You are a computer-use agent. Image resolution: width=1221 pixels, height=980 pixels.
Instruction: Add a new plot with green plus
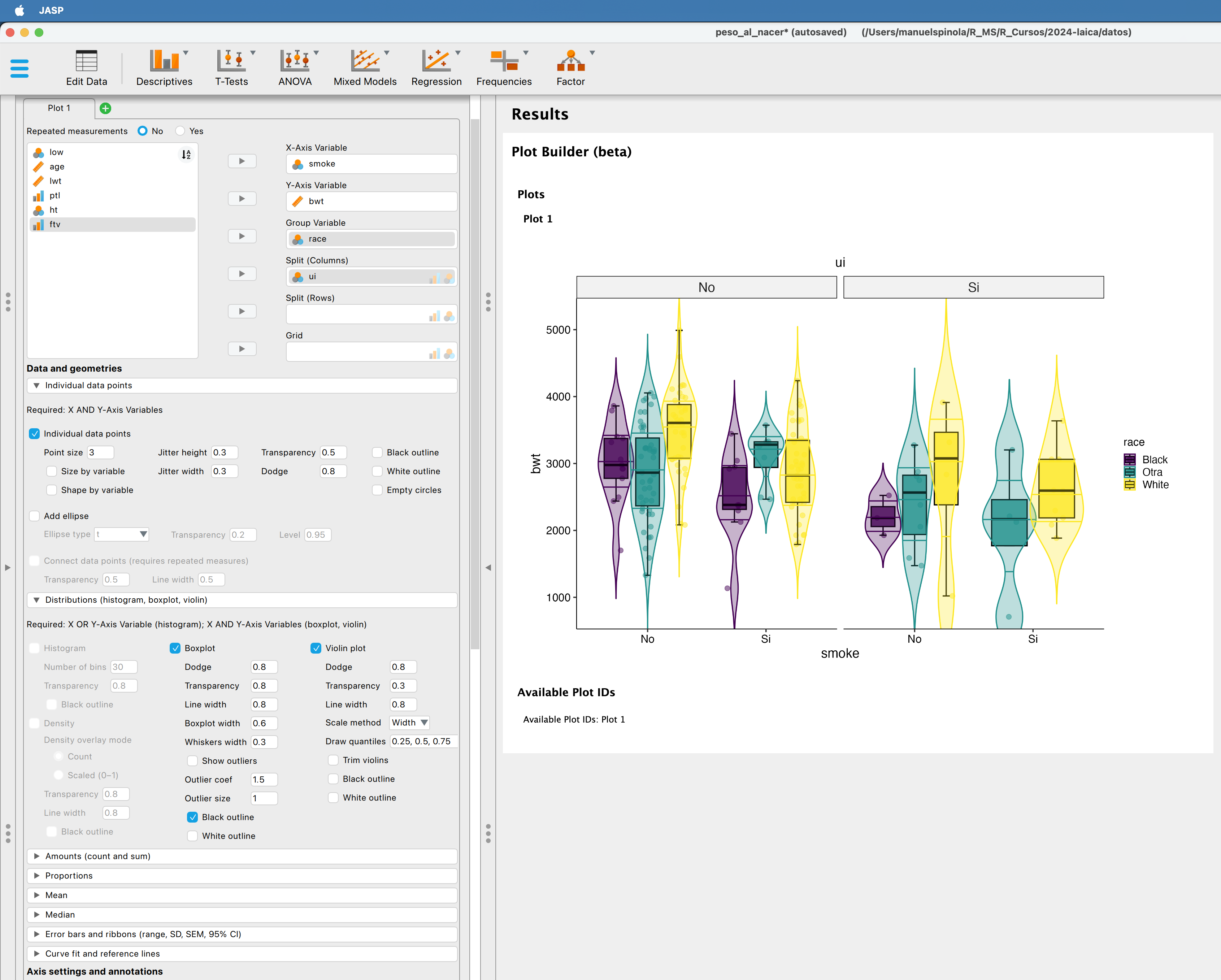pos(105,108)
